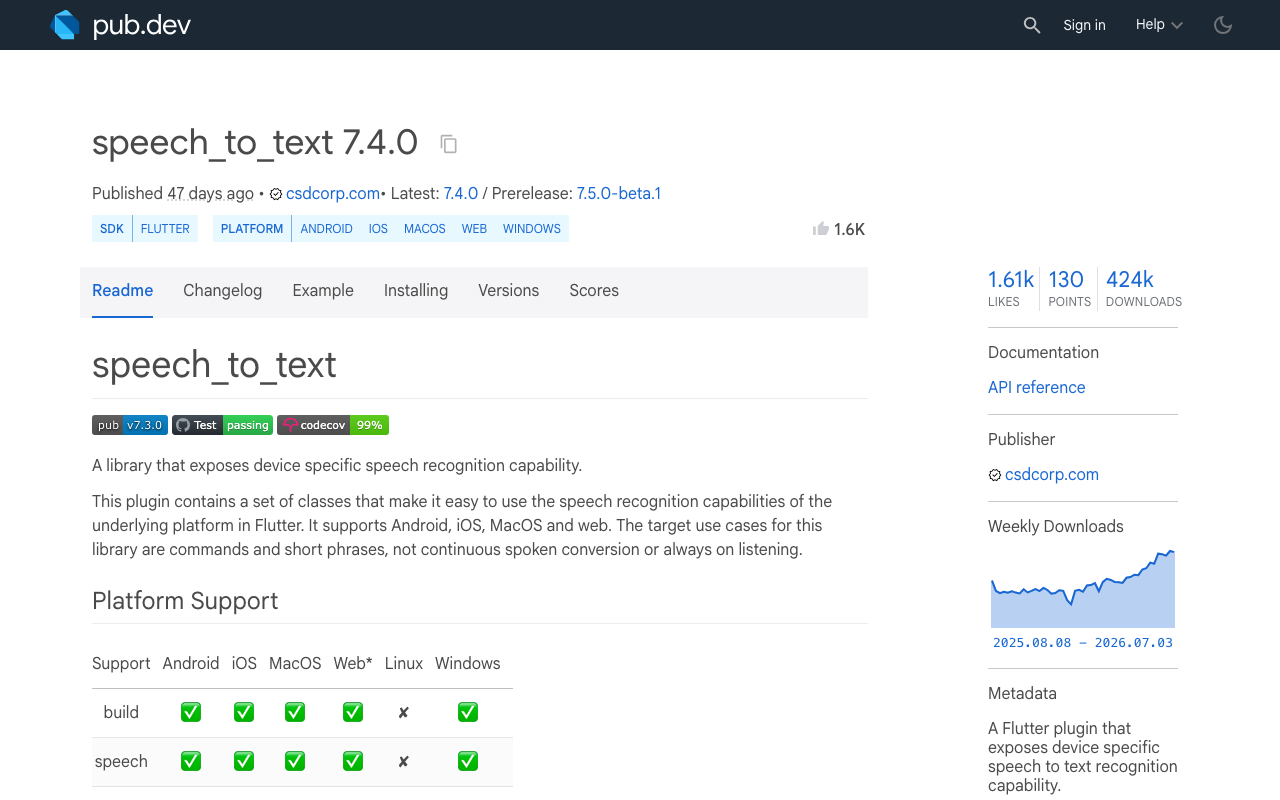Click the 'Published 47 days ago' text
This screenshot has height=800, width=1280.
[x=173, y=194]
